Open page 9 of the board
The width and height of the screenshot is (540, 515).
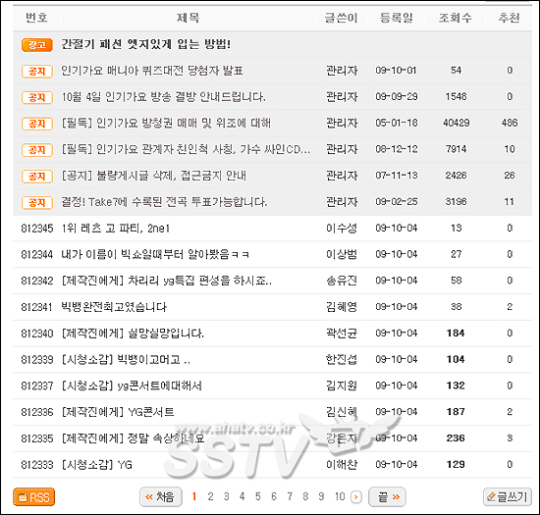pos(321,496)
